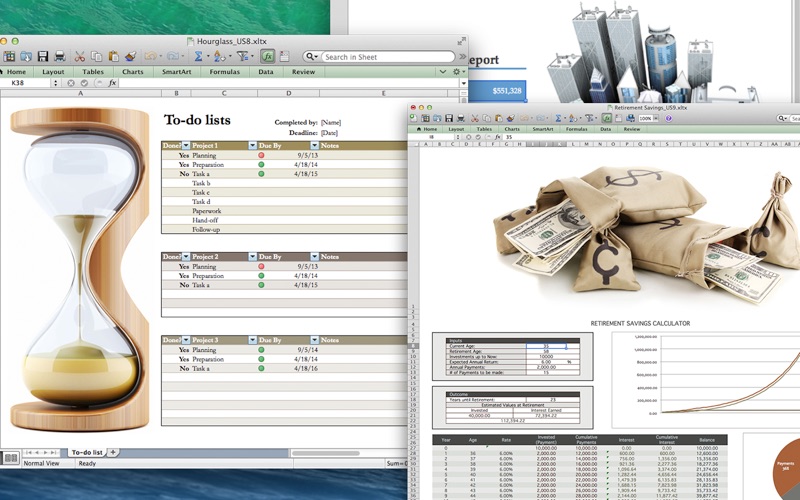
Task: Add a new sheet with plus button
Action: pos(113,453)
